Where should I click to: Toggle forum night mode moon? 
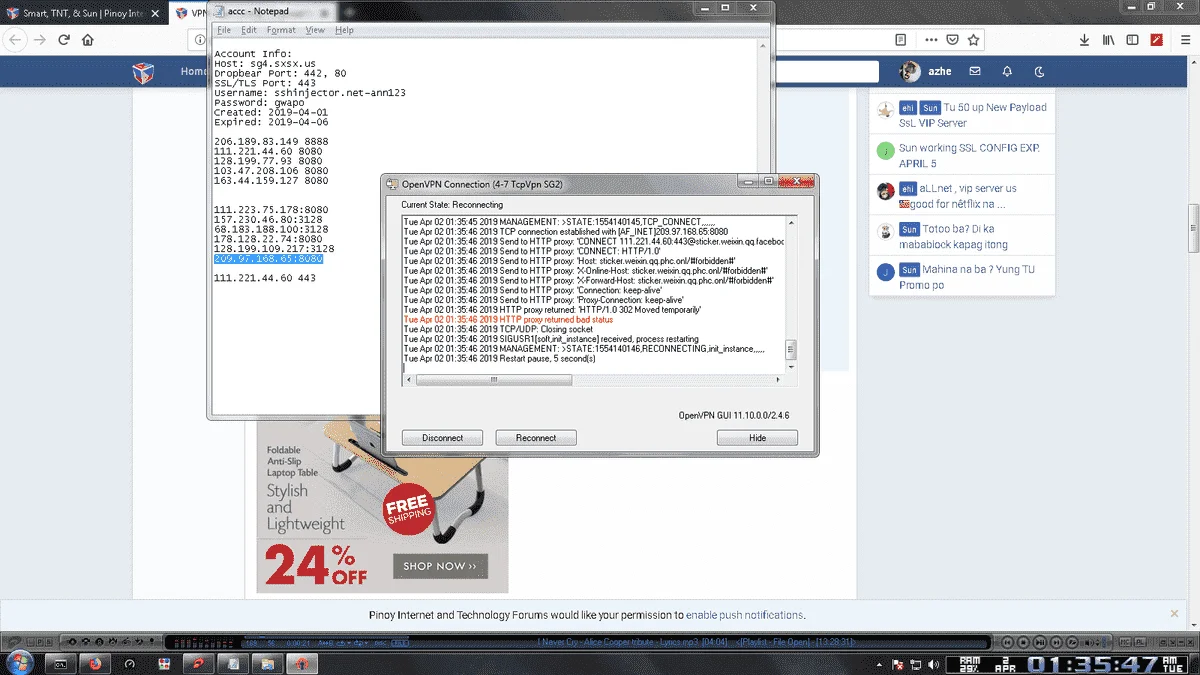pos(1039,71)
